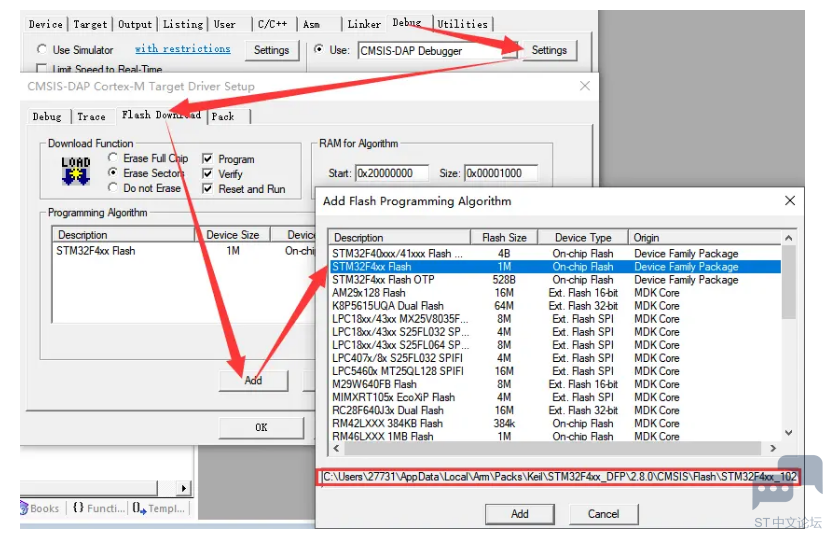The width and height of the screenshot is (831, 538).
Task: Click the RAM Size field
Action: coord(501,173)
